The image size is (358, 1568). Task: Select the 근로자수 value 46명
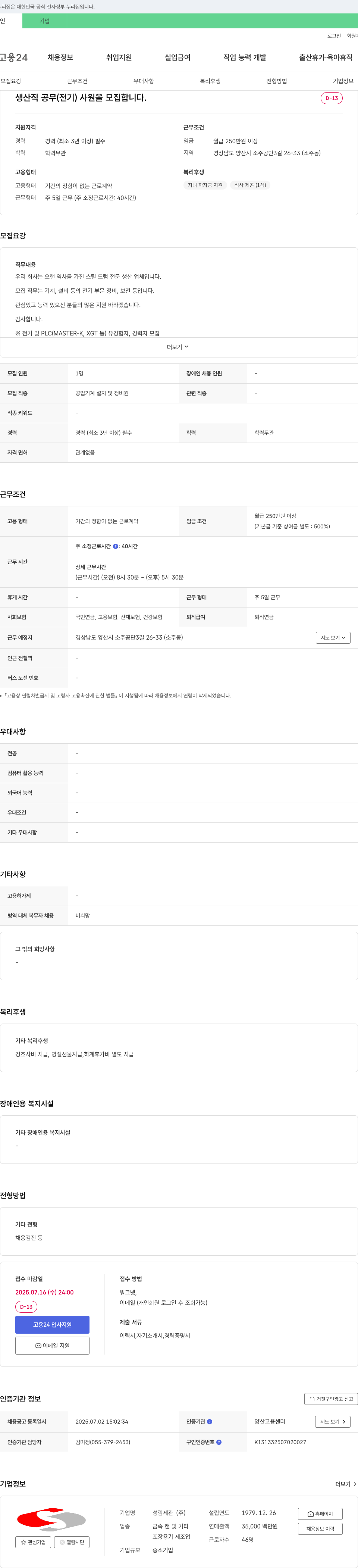[247, 1539]
